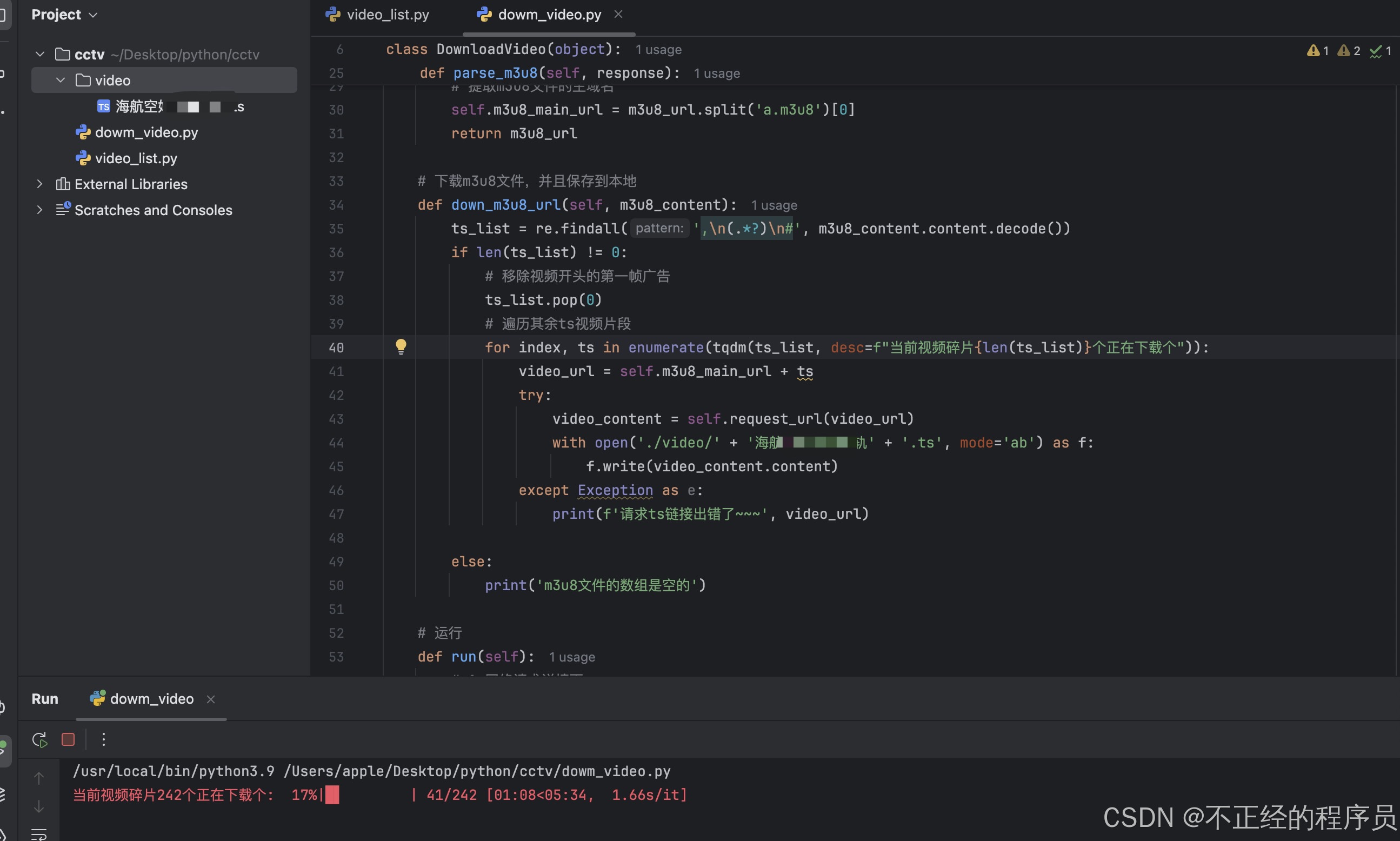Toggle the soft-wrap icon in console sidebar
1400x841 pixels.
(x=38, y=834)
